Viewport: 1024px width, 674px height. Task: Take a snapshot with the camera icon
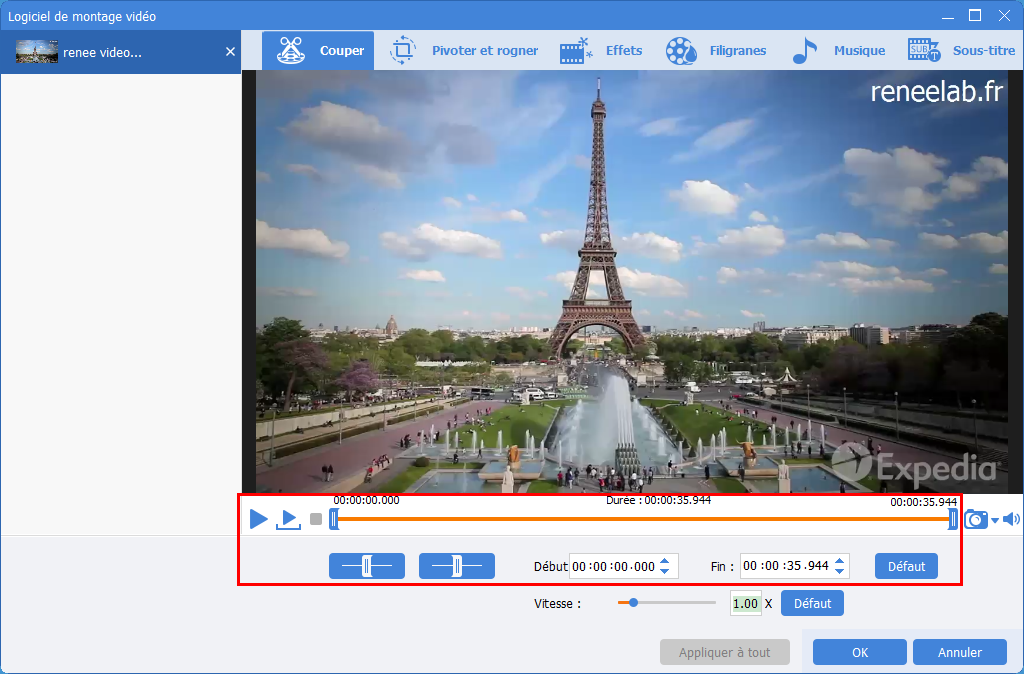click(975, 519)
